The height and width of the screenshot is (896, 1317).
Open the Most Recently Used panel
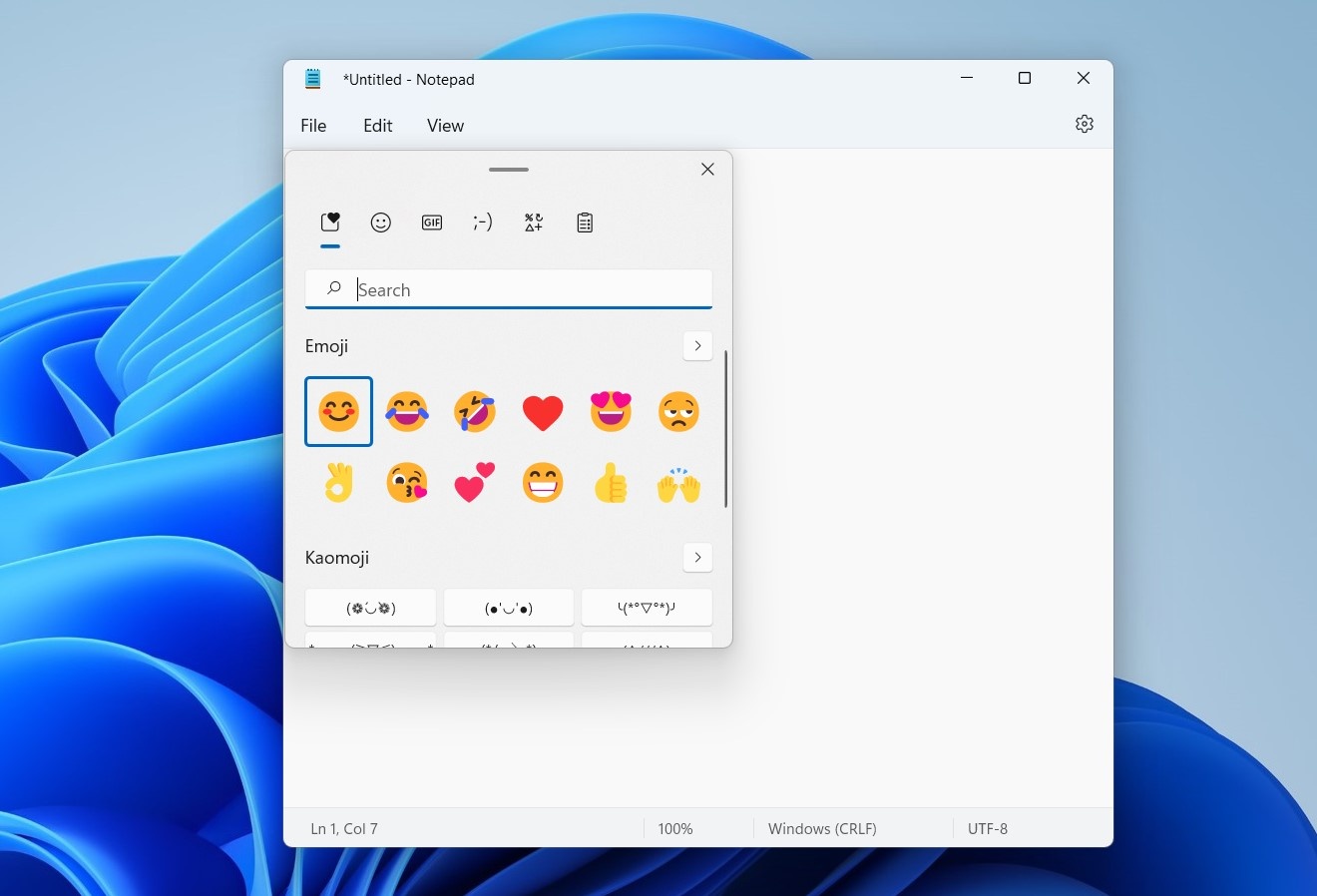330,223
